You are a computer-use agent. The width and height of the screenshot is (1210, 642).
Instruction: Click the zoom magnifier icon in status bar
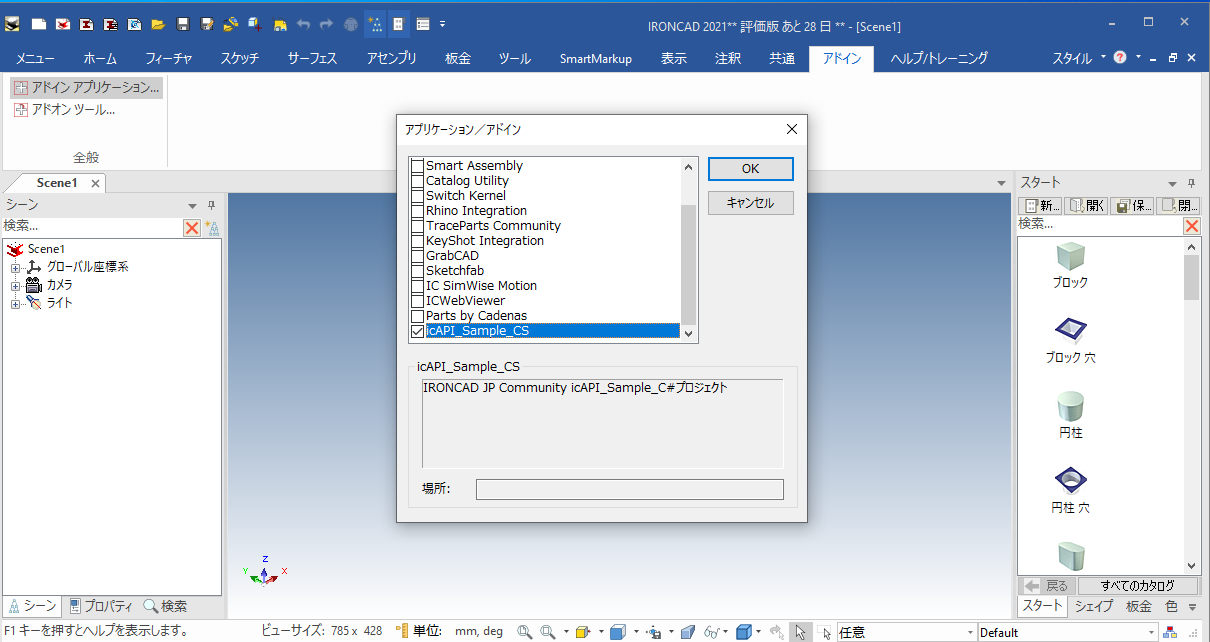(524, 632)
